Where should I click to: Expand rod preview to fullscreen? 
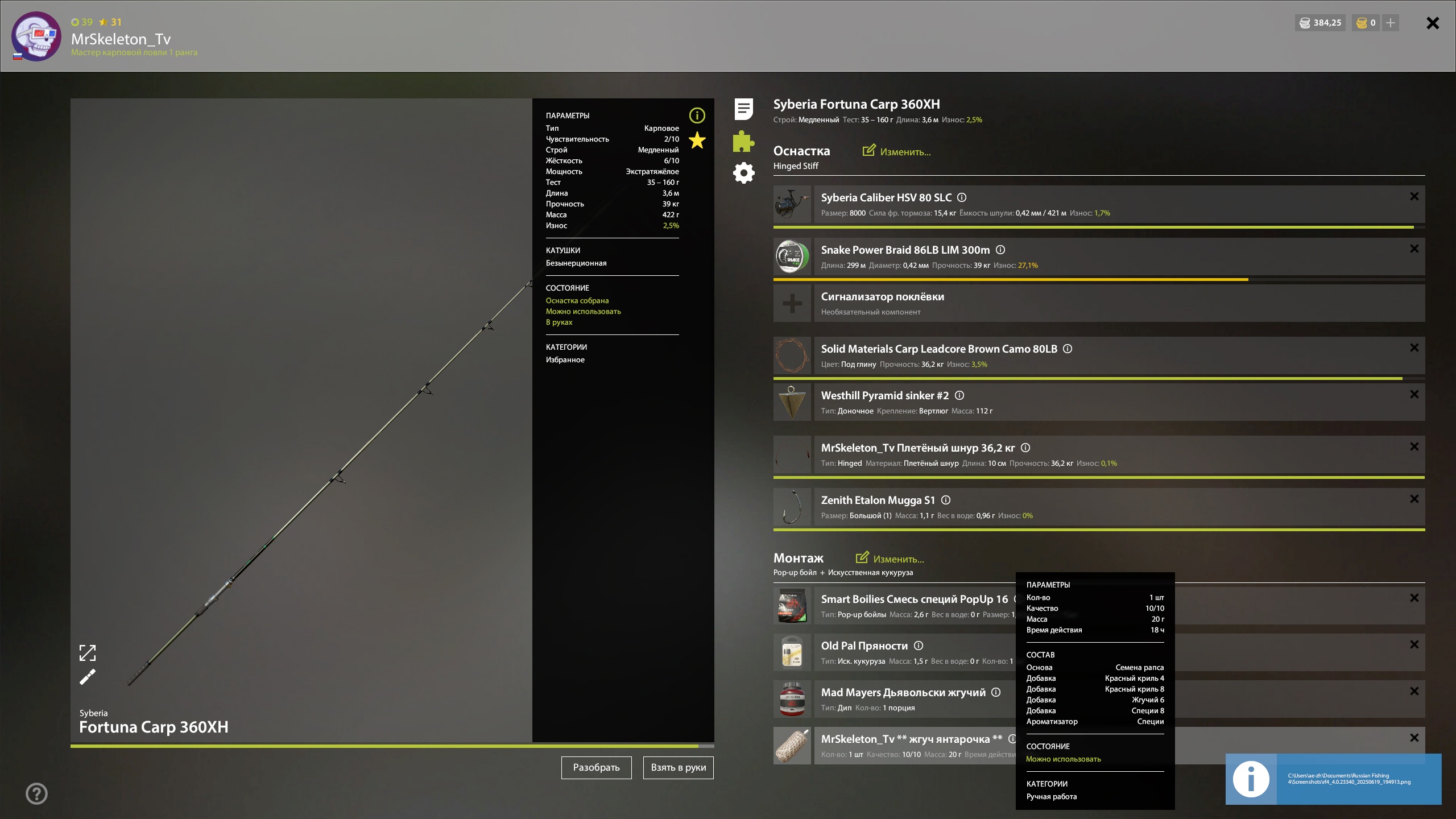[x=88, y=652]
